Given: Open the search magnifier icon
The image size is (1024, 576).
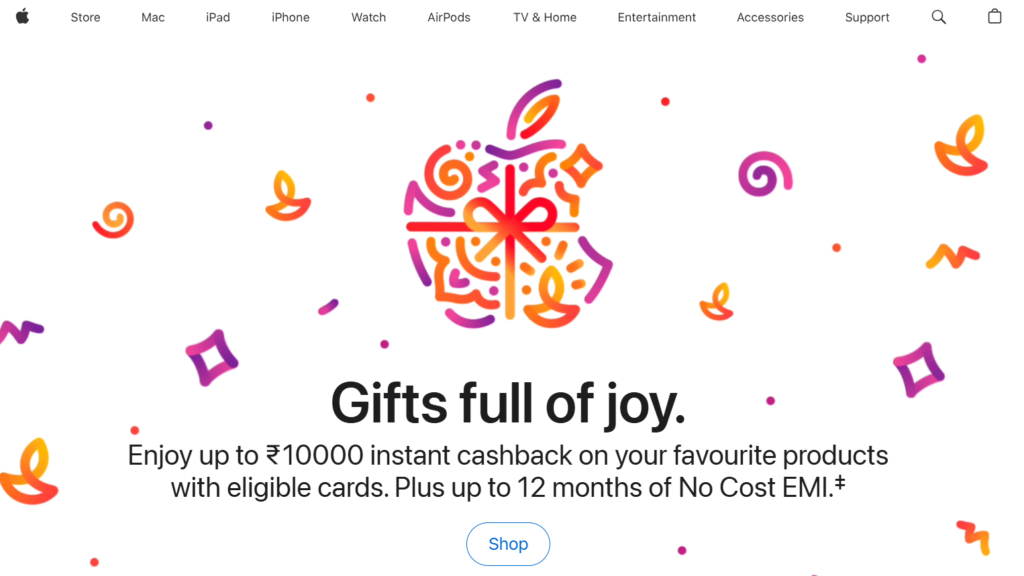Looking at the screenshot, I should pyautogui.click(x=938, y=17).
